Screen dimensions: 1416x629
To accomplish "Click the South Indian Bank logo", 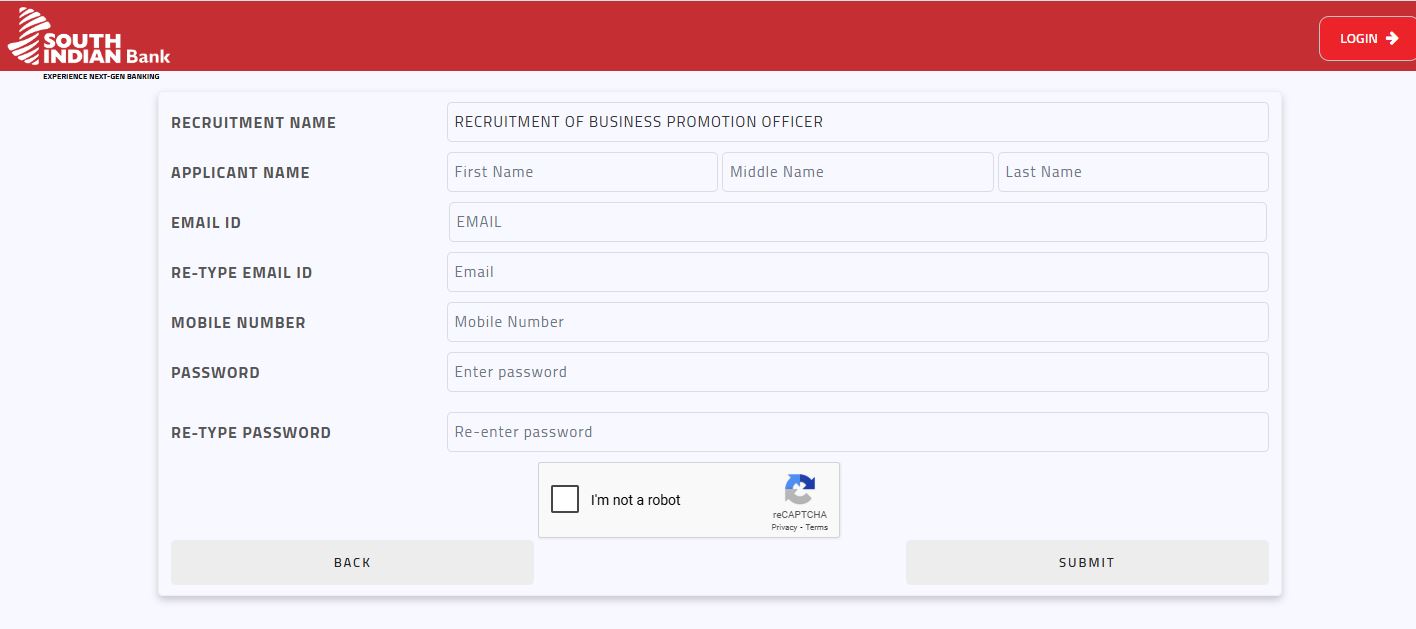I will pos(88,40).
